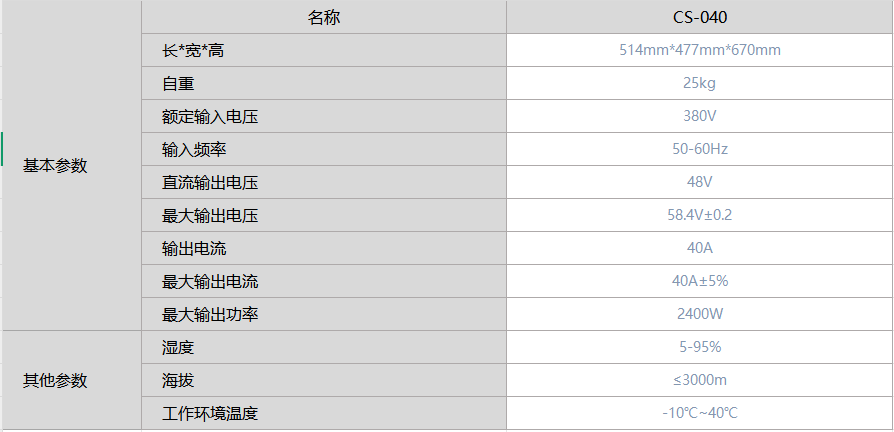Viewport: 894px width, 432px height.
Task: Click the 25kg weight value
Action: [700, 83]
